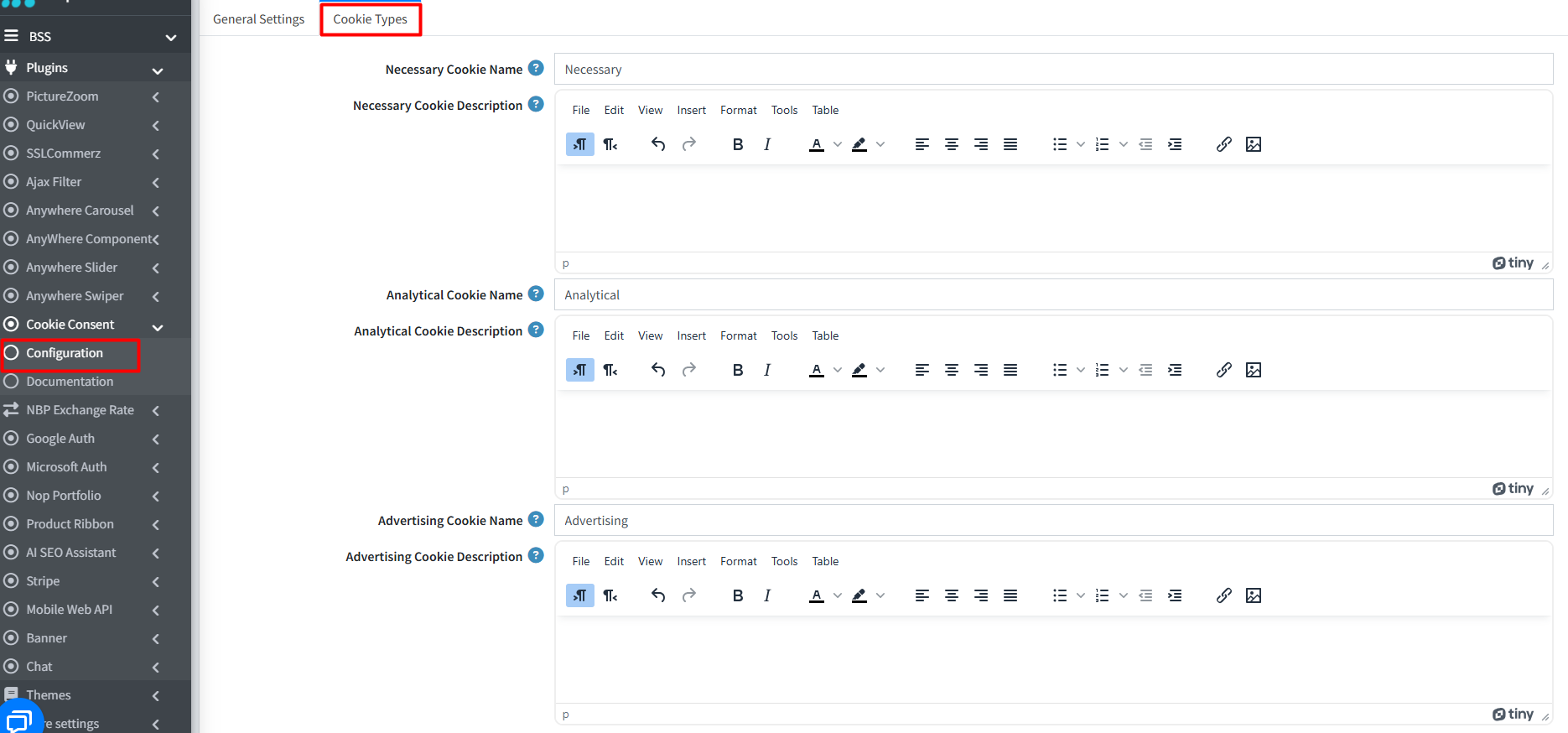1568x733 pixels.
Task: Switch to General Settings tab
Action: click(258, 19)
